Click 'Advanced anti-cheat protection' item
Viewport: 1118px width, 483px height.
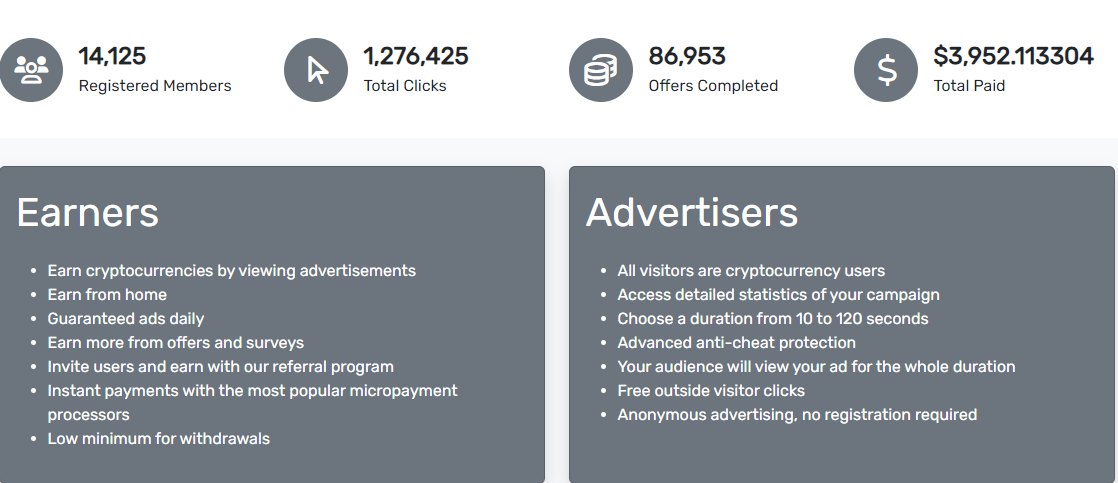(737, 343)
